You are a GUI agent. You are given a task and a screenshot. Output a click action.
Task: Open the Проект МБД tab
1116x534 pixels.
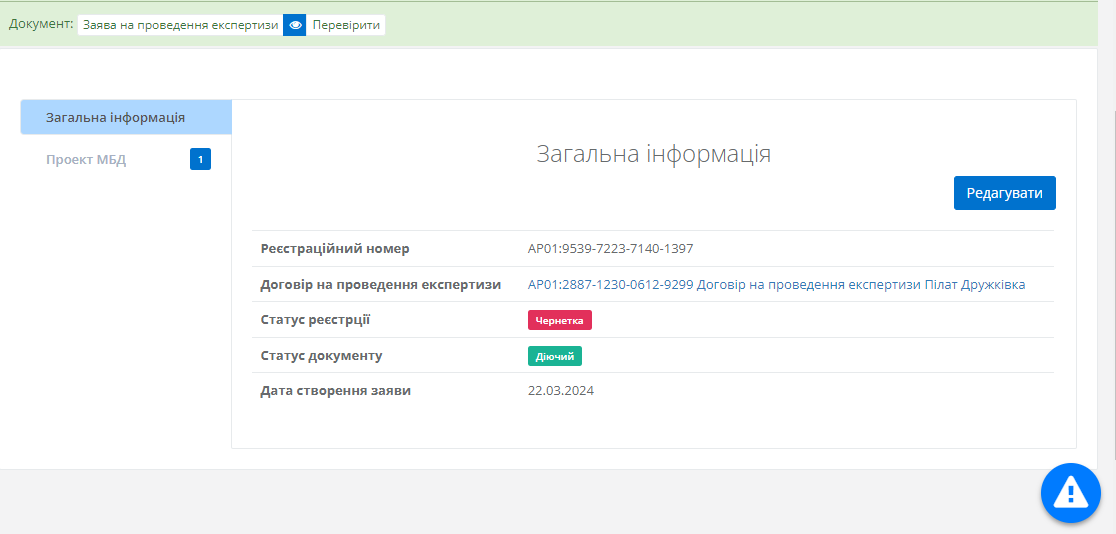pos(86,160)
